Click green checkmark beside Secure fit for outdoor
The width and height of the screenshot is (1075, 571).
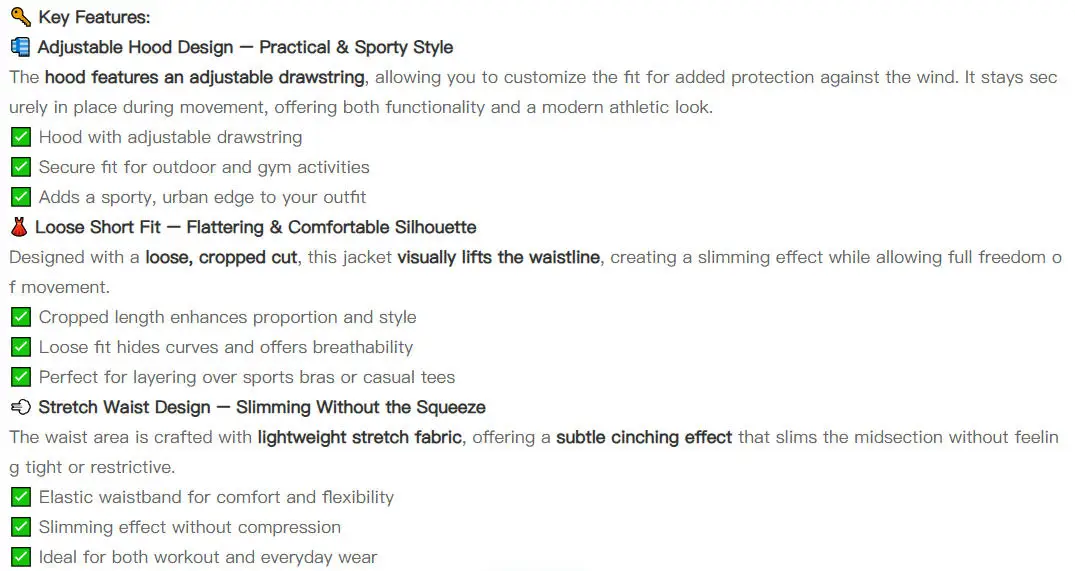[x=21, y=167]
